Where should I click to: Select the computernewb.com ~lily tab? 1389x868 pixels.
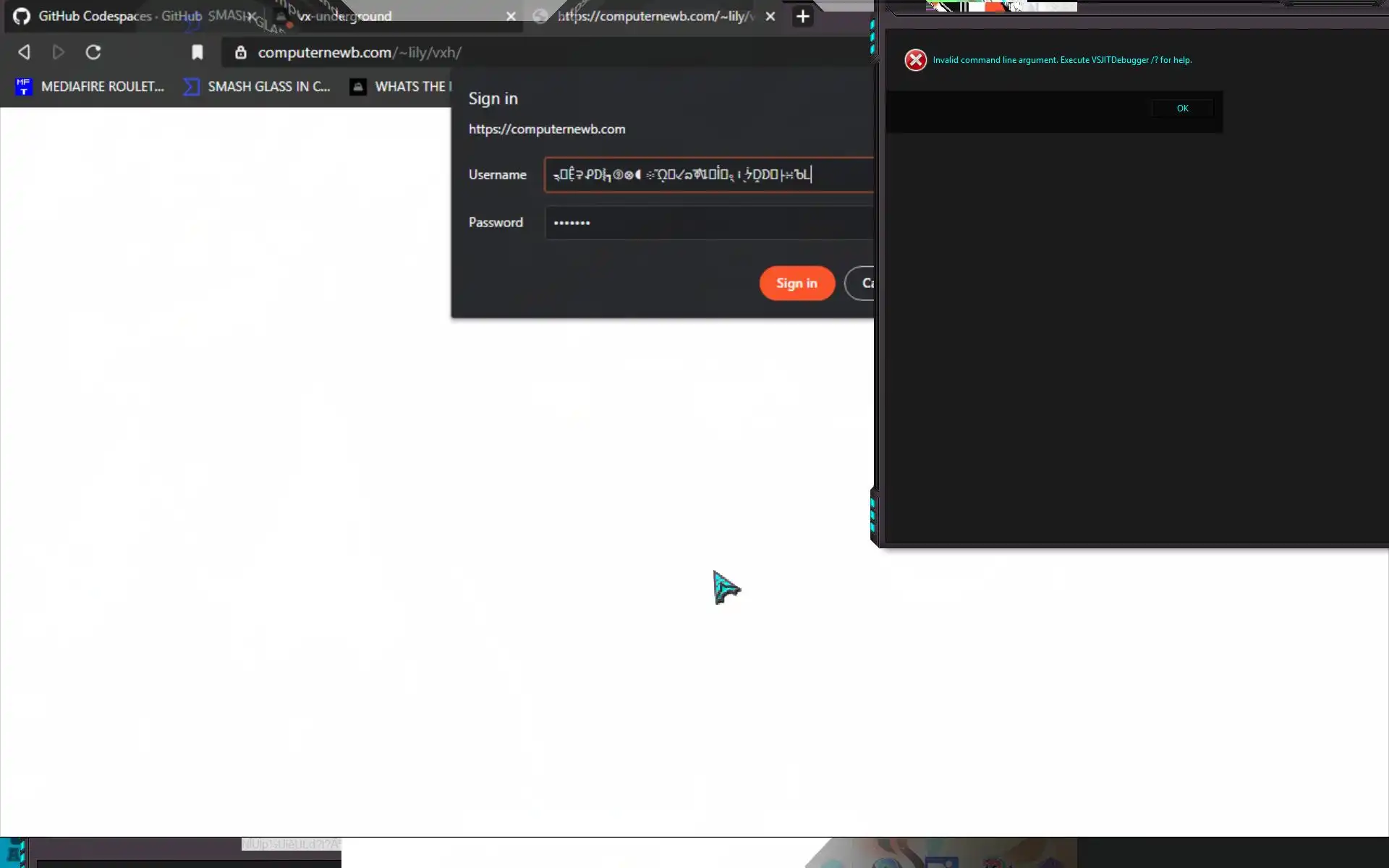coord(655,17)
